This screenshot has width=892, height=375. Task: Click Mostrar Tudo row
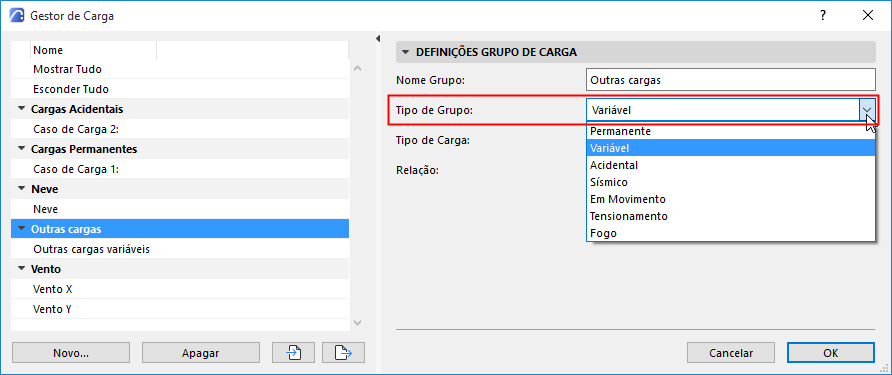point(180,69)
